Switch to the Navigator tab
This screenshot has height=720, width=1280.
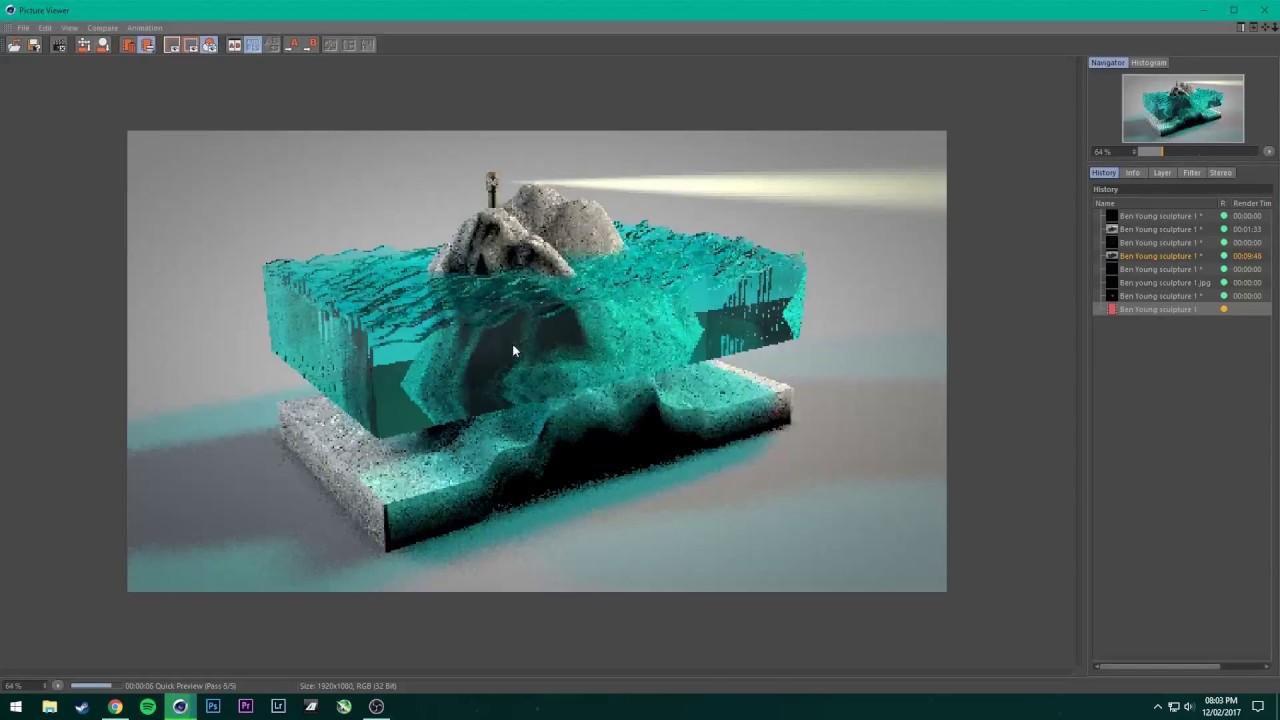[x=1108, y=62]
